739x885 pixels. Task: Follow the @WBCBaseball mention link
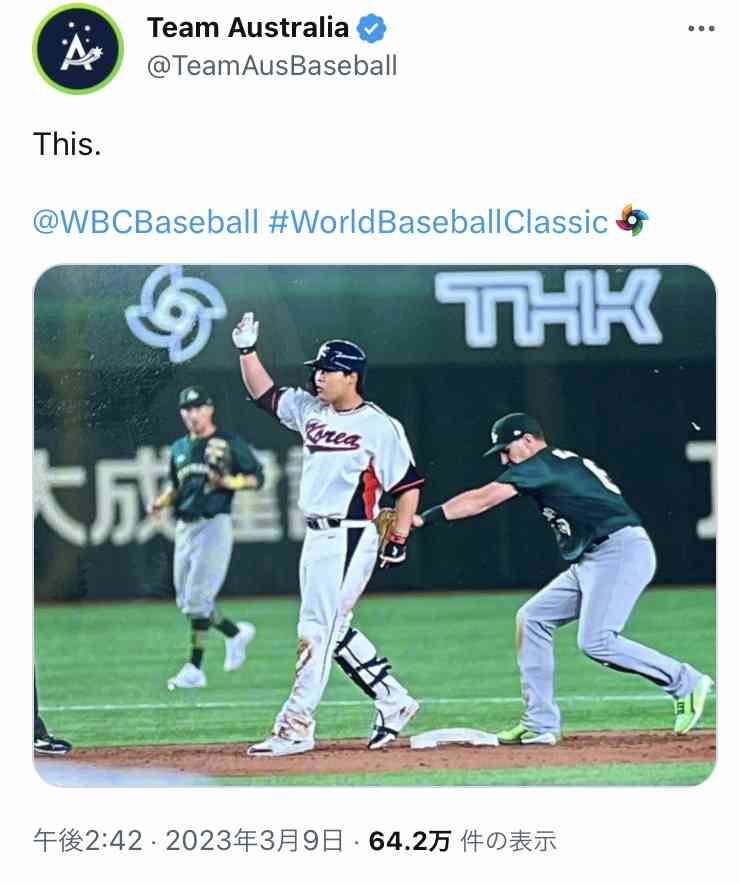146,221
